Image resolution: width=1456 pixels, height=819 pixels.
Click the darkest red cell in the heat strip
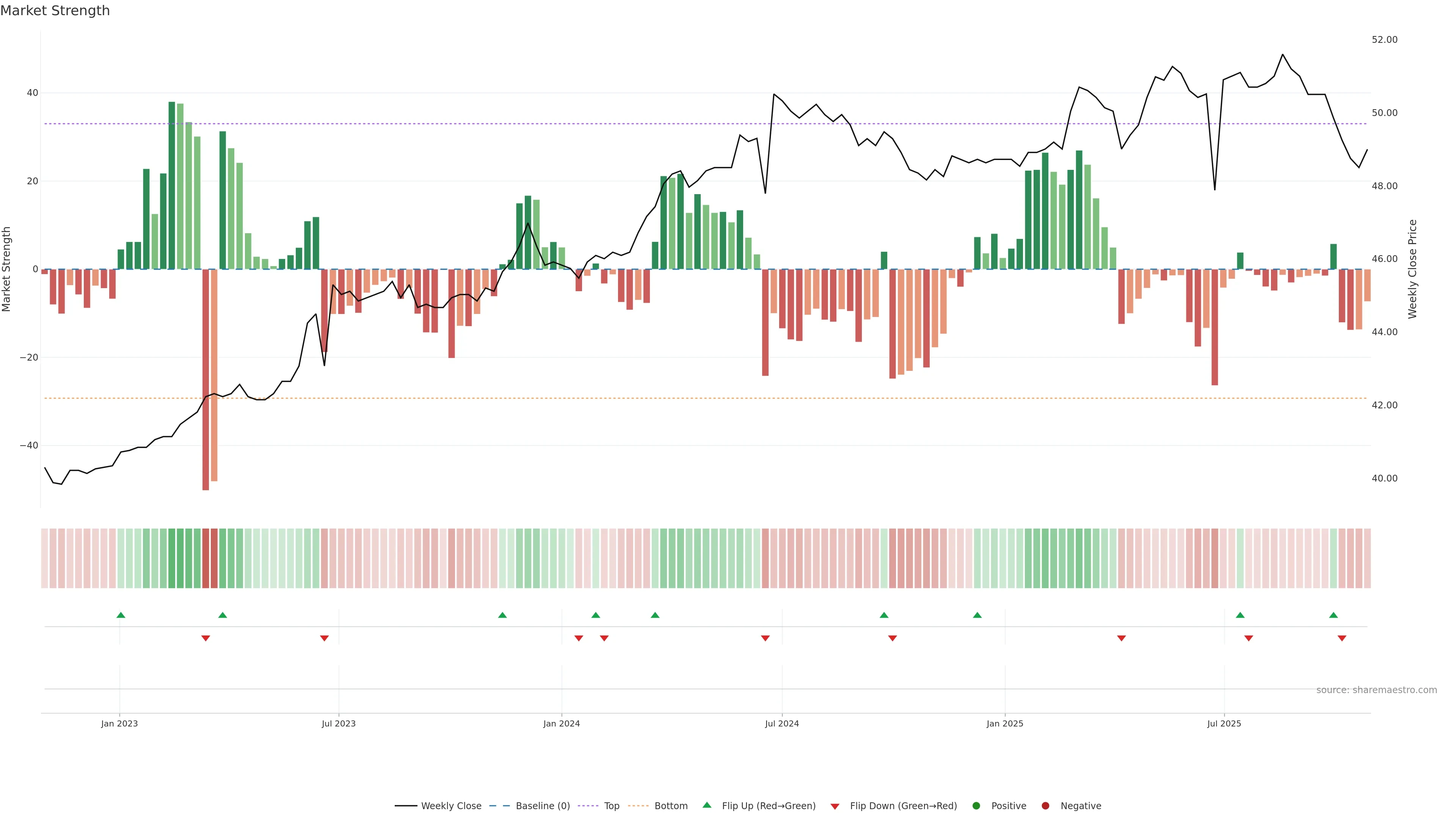coord(206,559)
